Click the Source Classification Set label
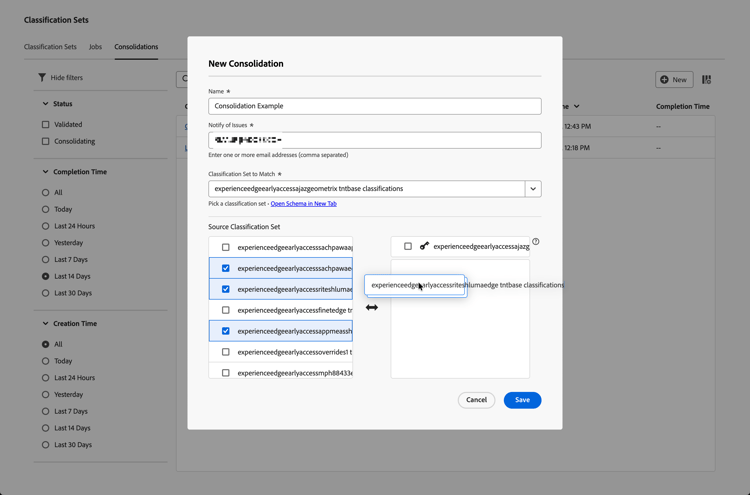Image resolution: width=750 pixels, height=495 pixels. (x=244, y=227)
